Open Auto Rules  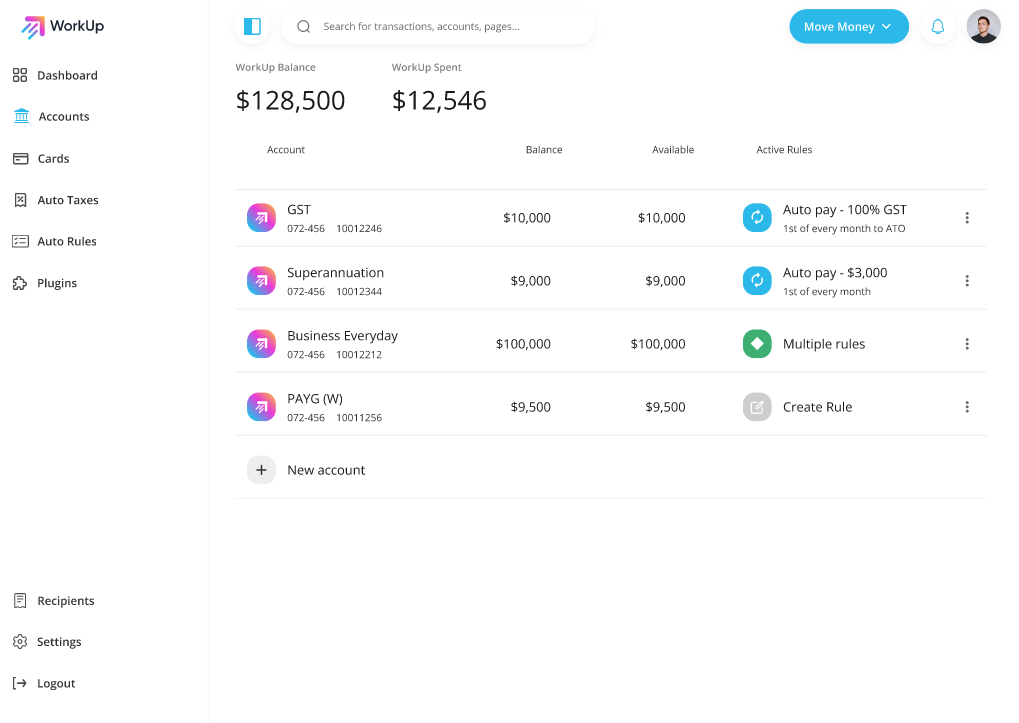[x=67, y=242]
